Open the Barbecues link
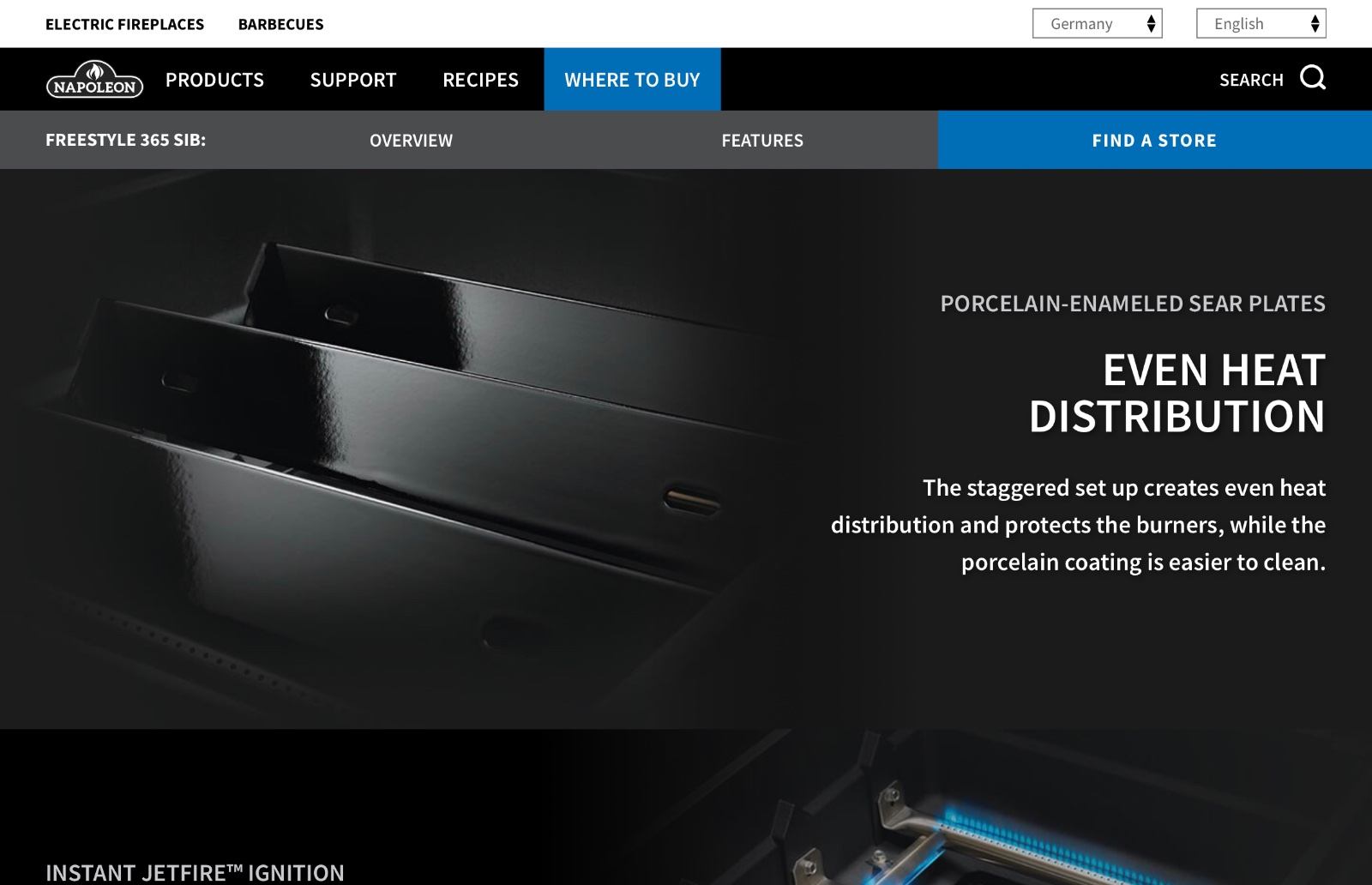Image resolution: width=1372 pixels, height=885 pixels. tap(280, 24)
